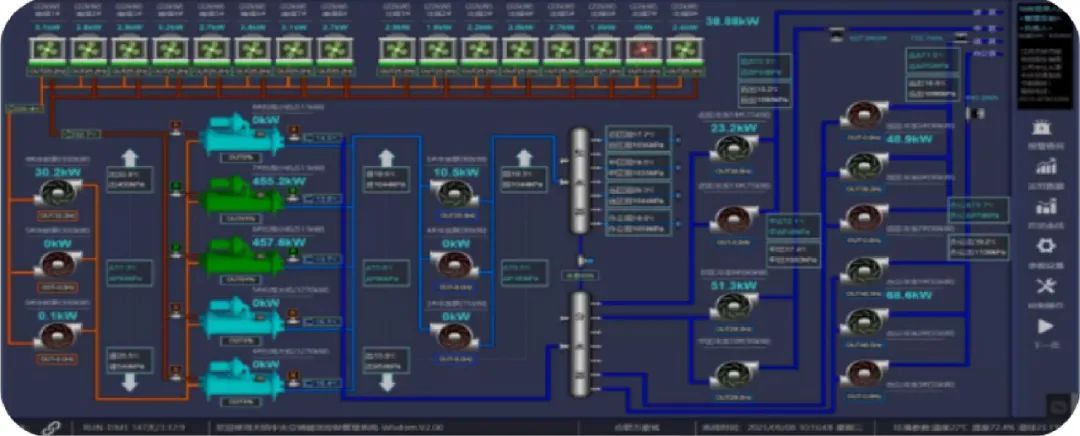
Task: Click the crossed tools icon in right sidebar
Action: click(1046, 285)
